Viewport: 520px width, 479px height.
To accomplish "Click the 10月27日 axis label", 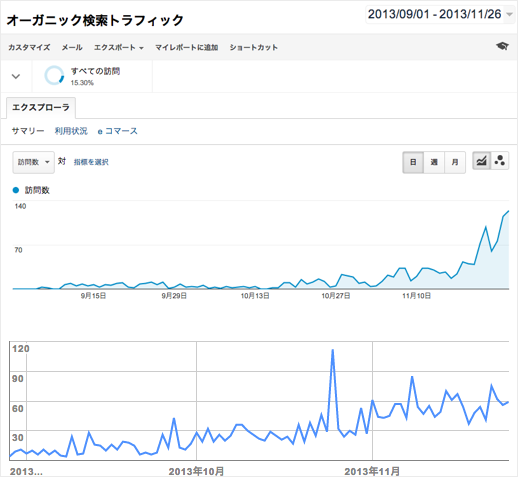I will point(336,296).
